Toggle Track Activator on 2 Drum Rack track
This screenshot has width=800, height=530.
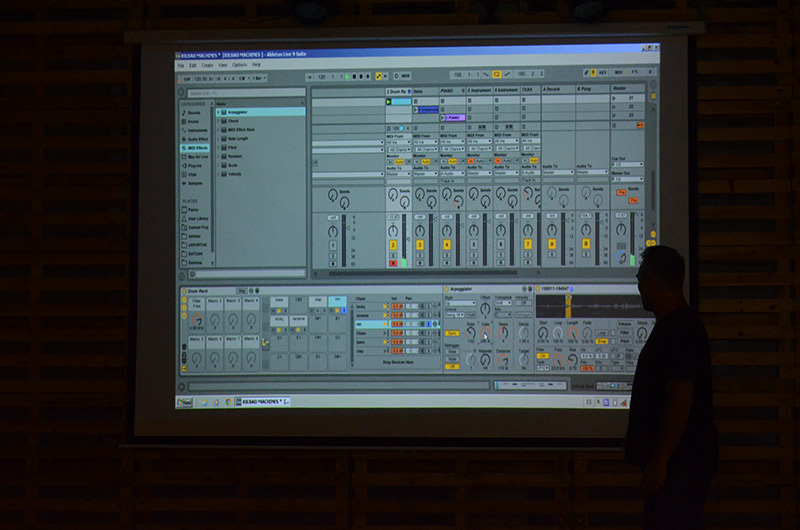393,244
